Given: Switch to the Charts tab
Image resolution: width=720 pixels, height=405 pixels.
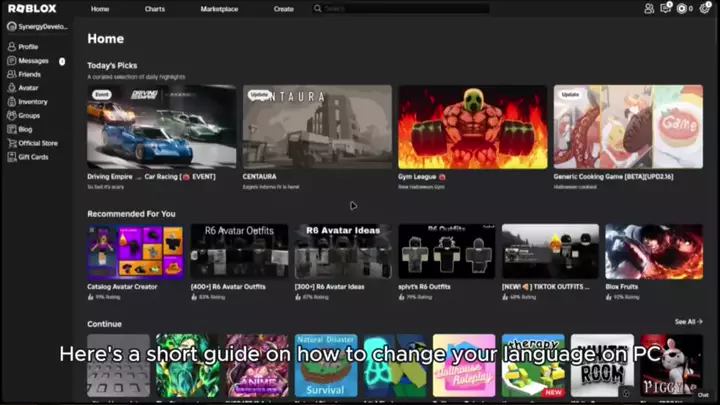Looking at the screenshot, I should pyautogui.click(x=155, y=9).
